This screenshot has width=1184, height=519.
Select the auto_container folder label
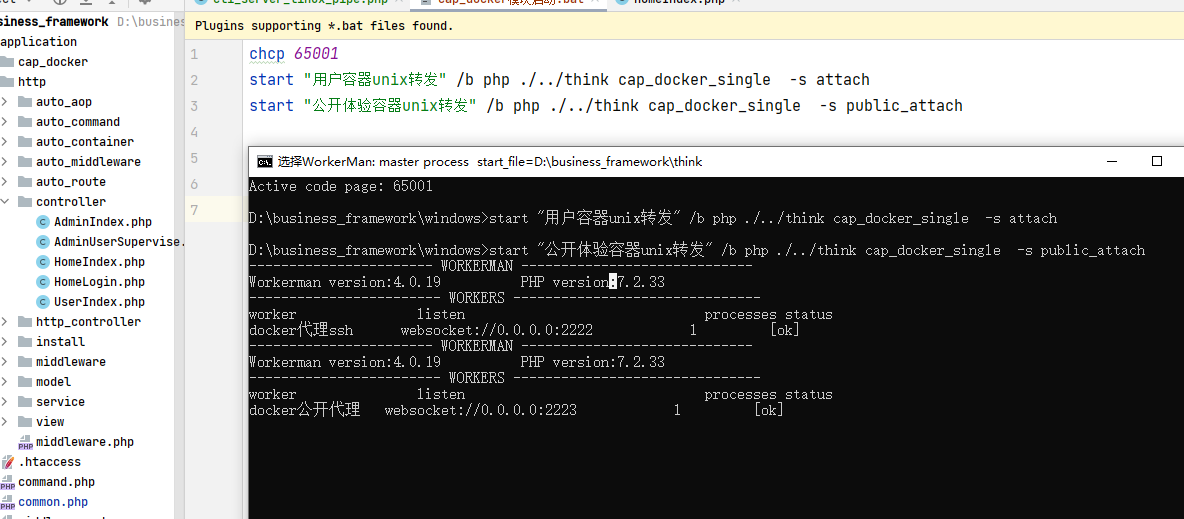point(85,142)
